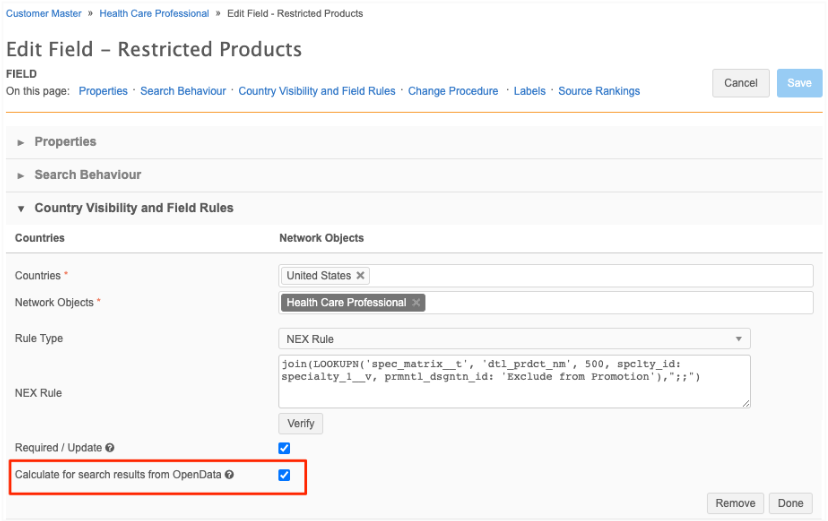Jump to Labels section link
The image size is (828, 521).
point(529,91)
